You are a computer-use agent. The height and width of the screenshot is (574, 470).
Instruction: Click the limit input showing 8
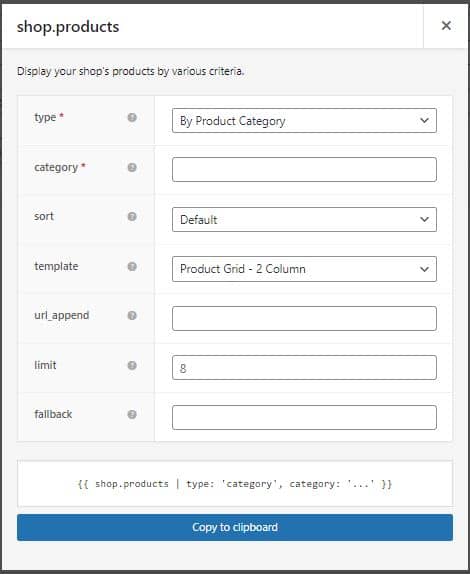coord(304,368)
